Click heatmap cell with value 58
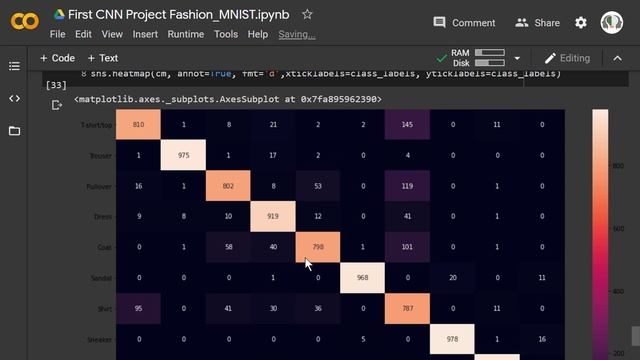Image resolution: width=640 pixels, height=360 pixels. [228, 247]
